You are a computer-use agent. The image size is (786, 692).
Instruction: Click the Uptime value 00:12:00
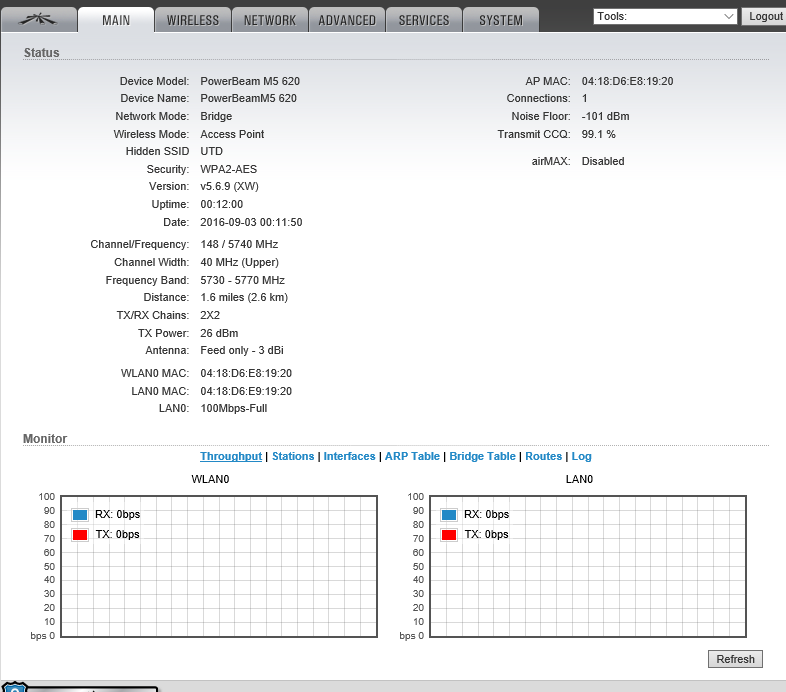222,205
